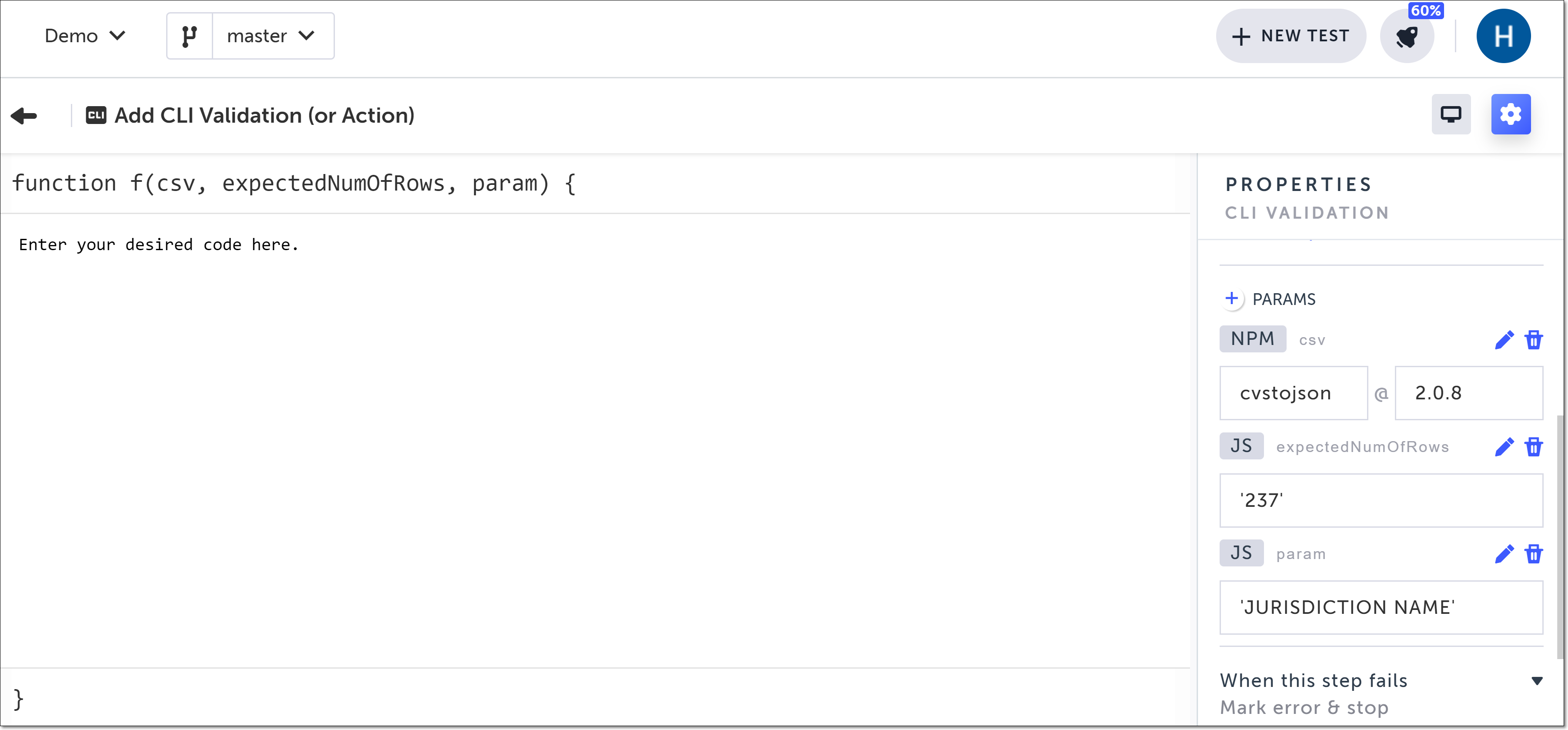Open the Demo project dropdown
Image resolution: width=1568 pixels, height=730 pixels.
coord(85,36)
